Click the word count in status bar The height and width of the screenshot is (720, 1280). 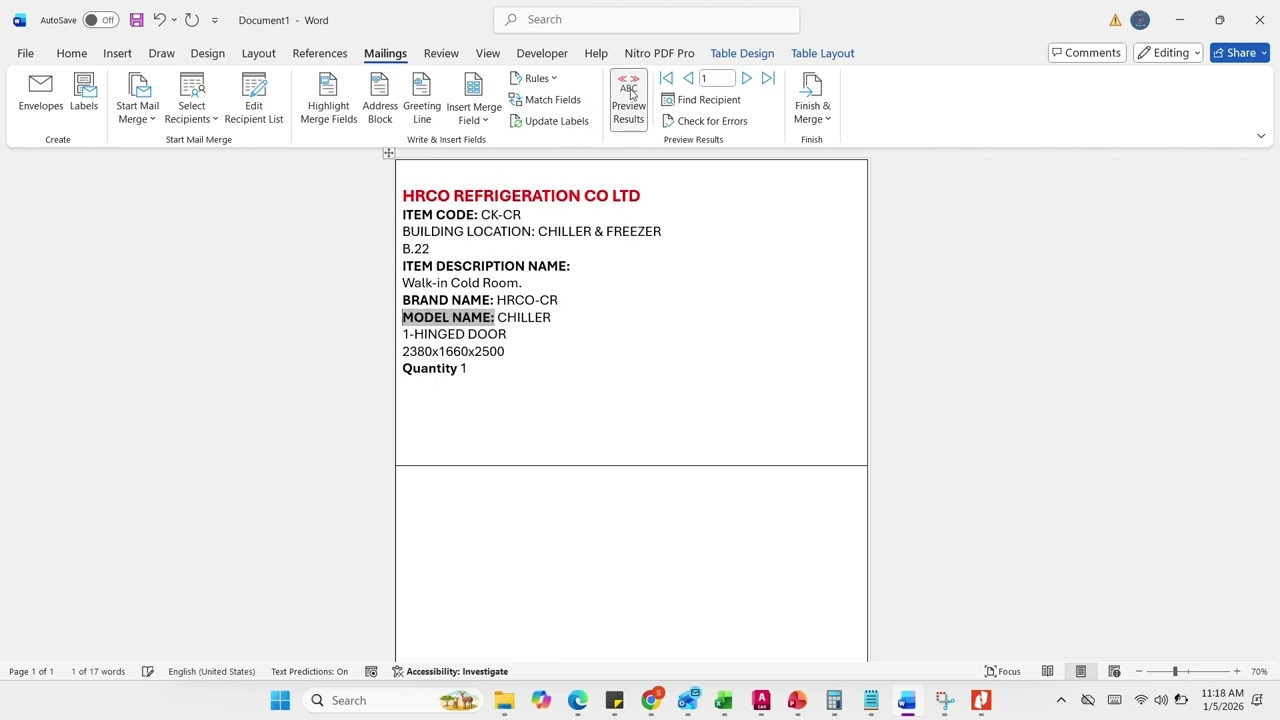tap(98, 672)
